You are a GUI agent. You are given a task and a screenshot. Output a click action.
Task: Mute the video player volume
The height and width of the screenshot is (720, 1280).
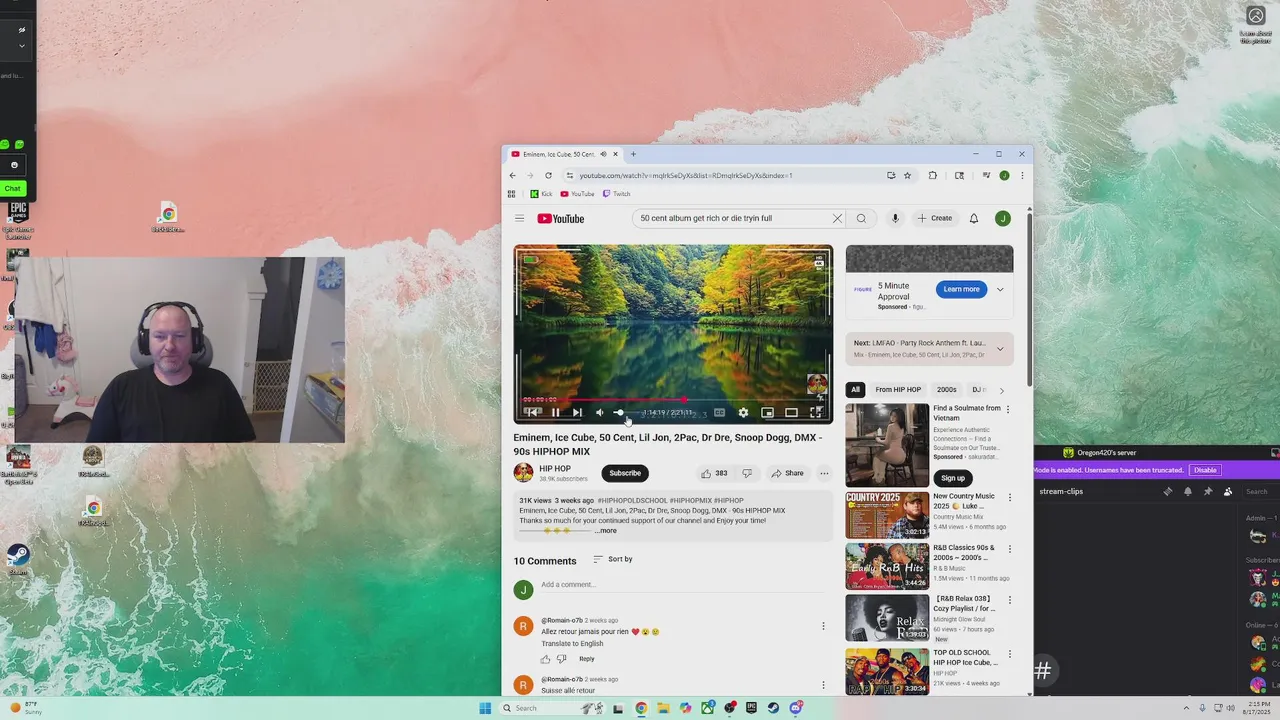[x=599, y=412]
